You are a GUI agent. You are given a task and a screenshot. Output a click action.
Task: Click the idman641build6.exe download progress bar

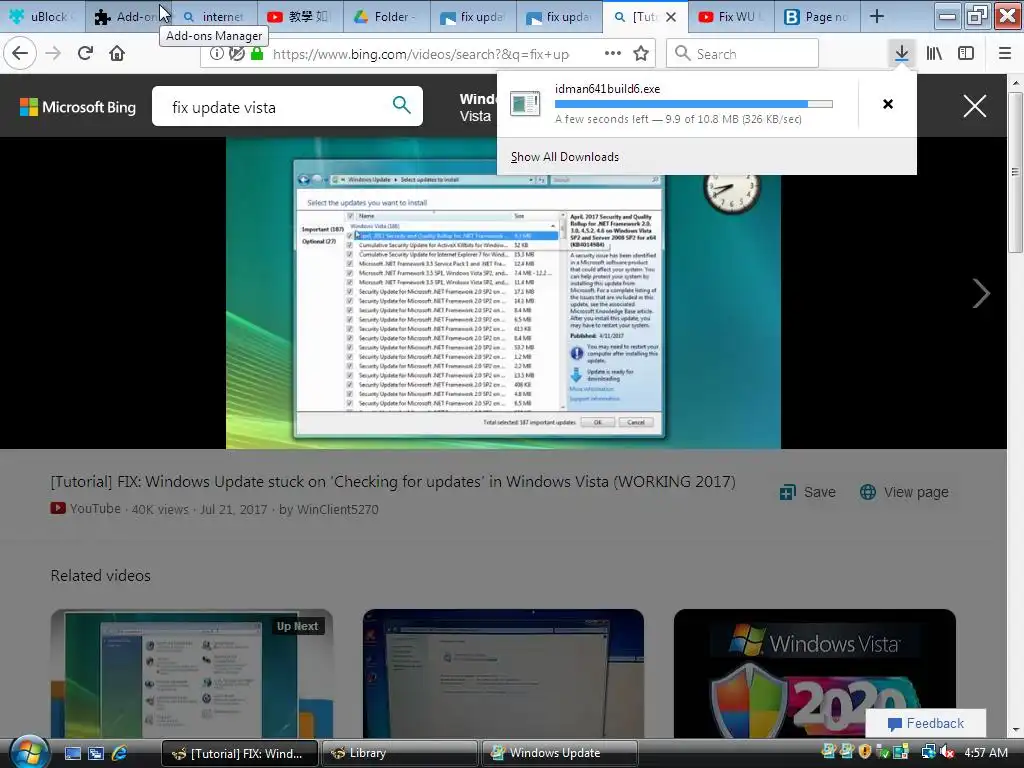tap(694, 104)
